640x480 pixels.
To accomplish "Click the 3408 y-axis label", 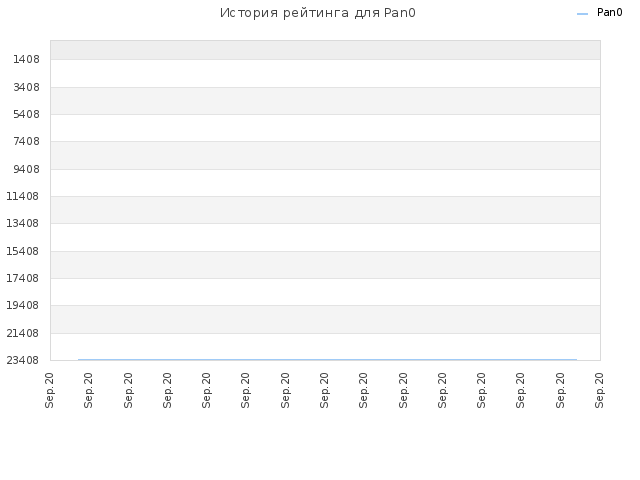I will 27,87.
